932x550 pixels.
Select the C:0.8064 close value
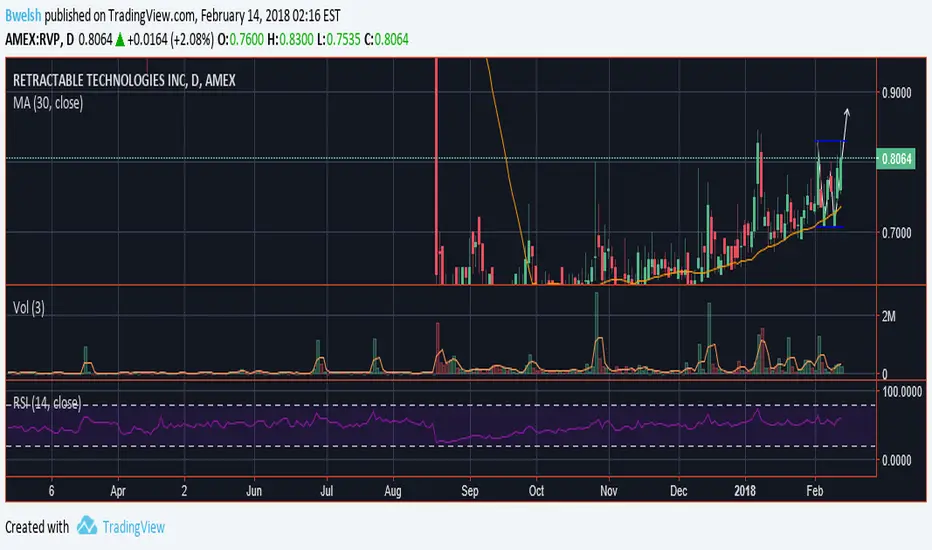click(x=386, y=40)
